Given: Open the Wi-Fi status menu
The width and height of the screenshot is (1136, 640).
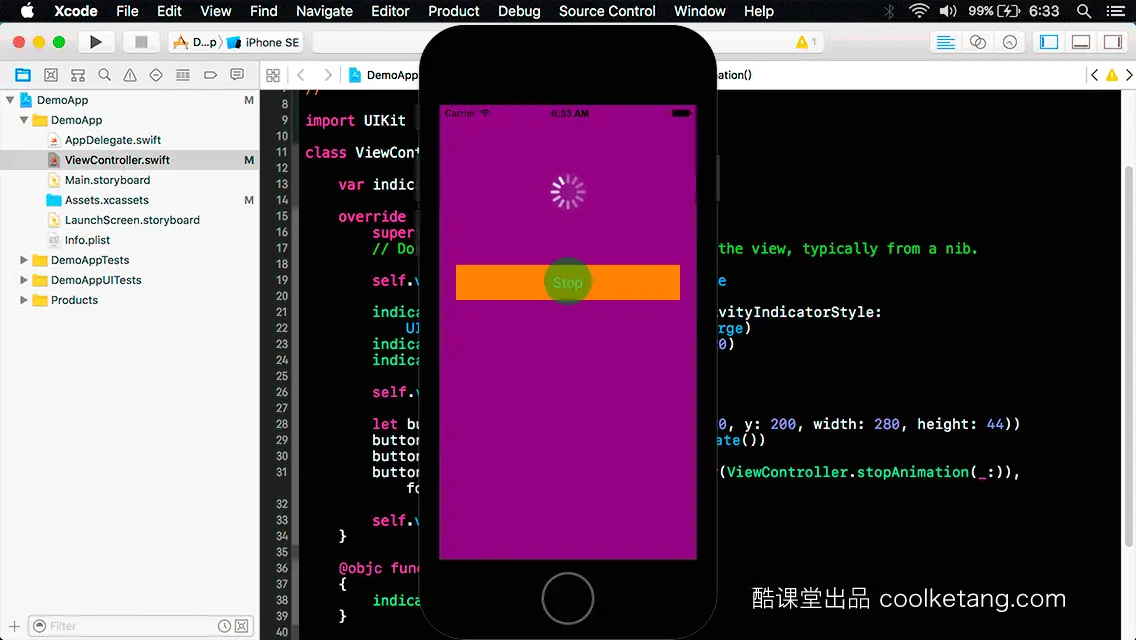Looking at the screenshot, I should pyautogui.click(x=919, y=11).
